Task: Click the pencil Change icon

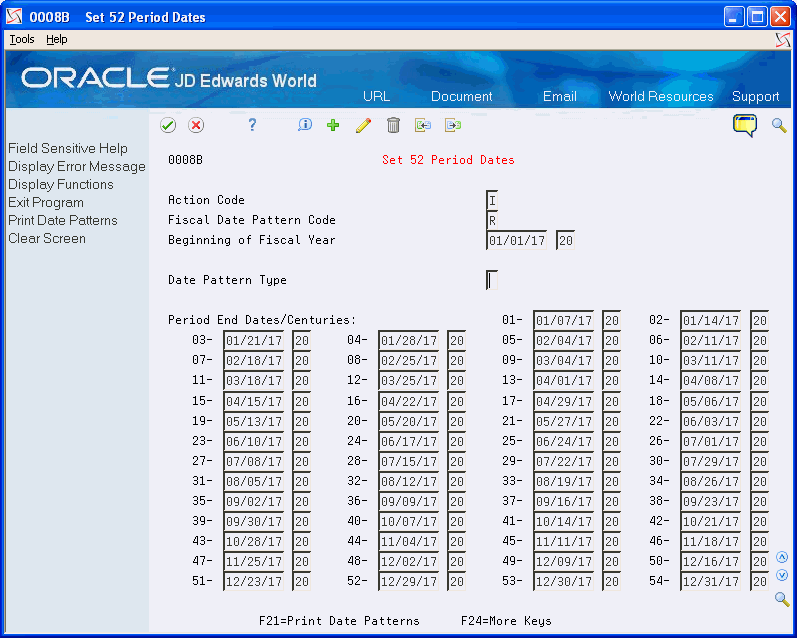Action: (x=363, y=125)
